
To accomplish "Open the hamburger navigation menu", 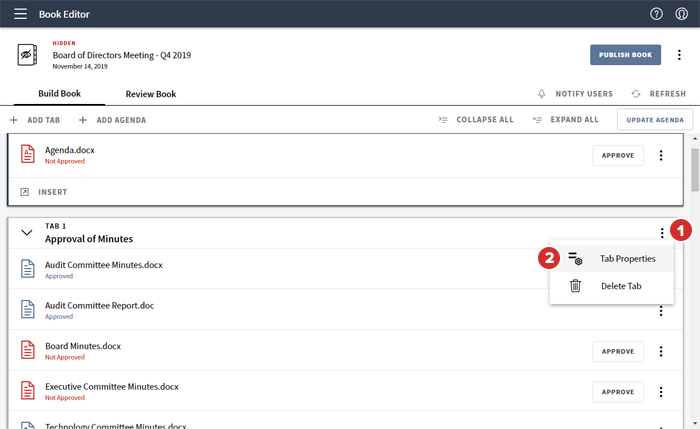I will tap(20, 14).
